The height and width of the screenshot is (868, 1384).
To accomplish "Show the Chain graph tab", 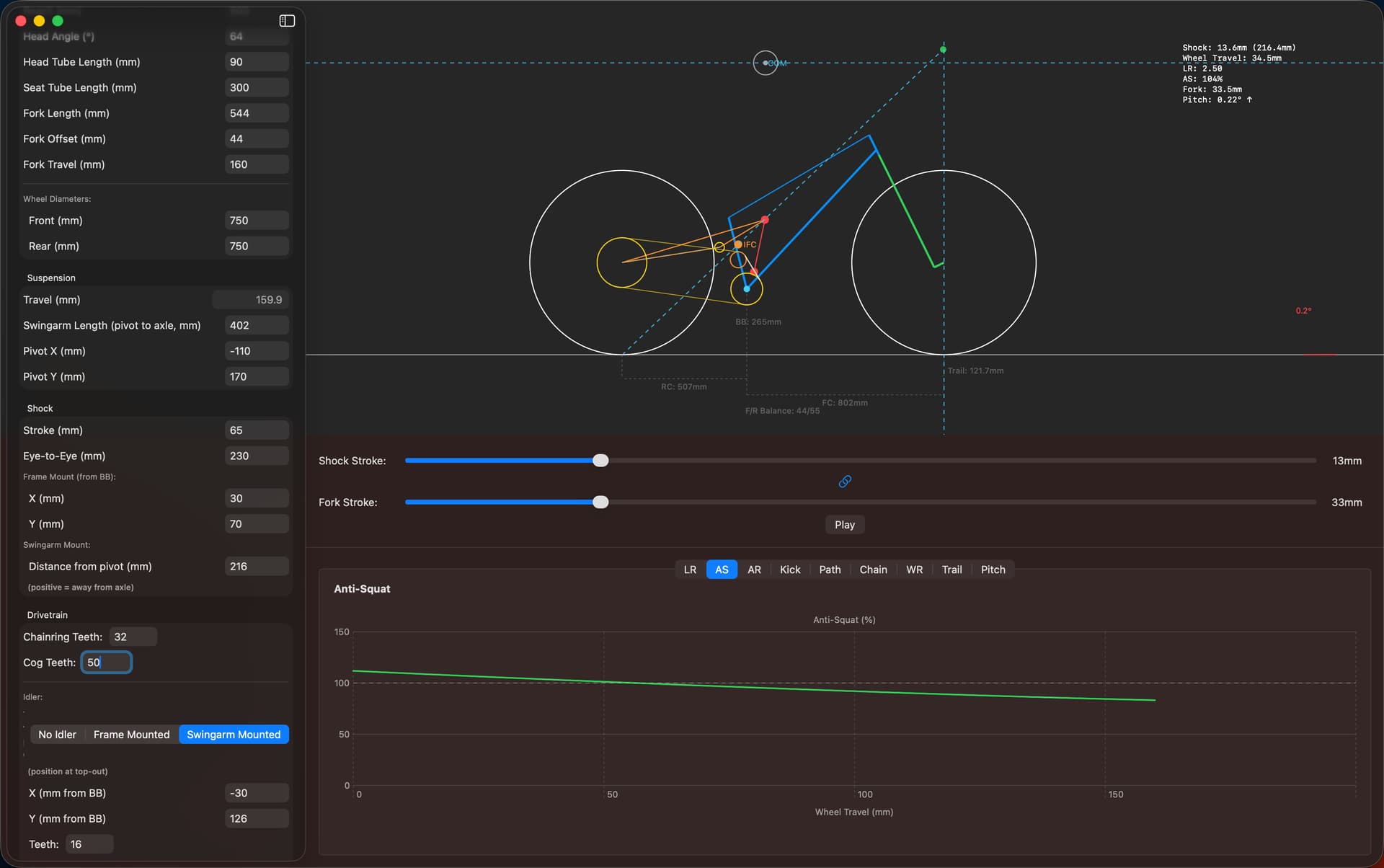I will coord(873,570).
